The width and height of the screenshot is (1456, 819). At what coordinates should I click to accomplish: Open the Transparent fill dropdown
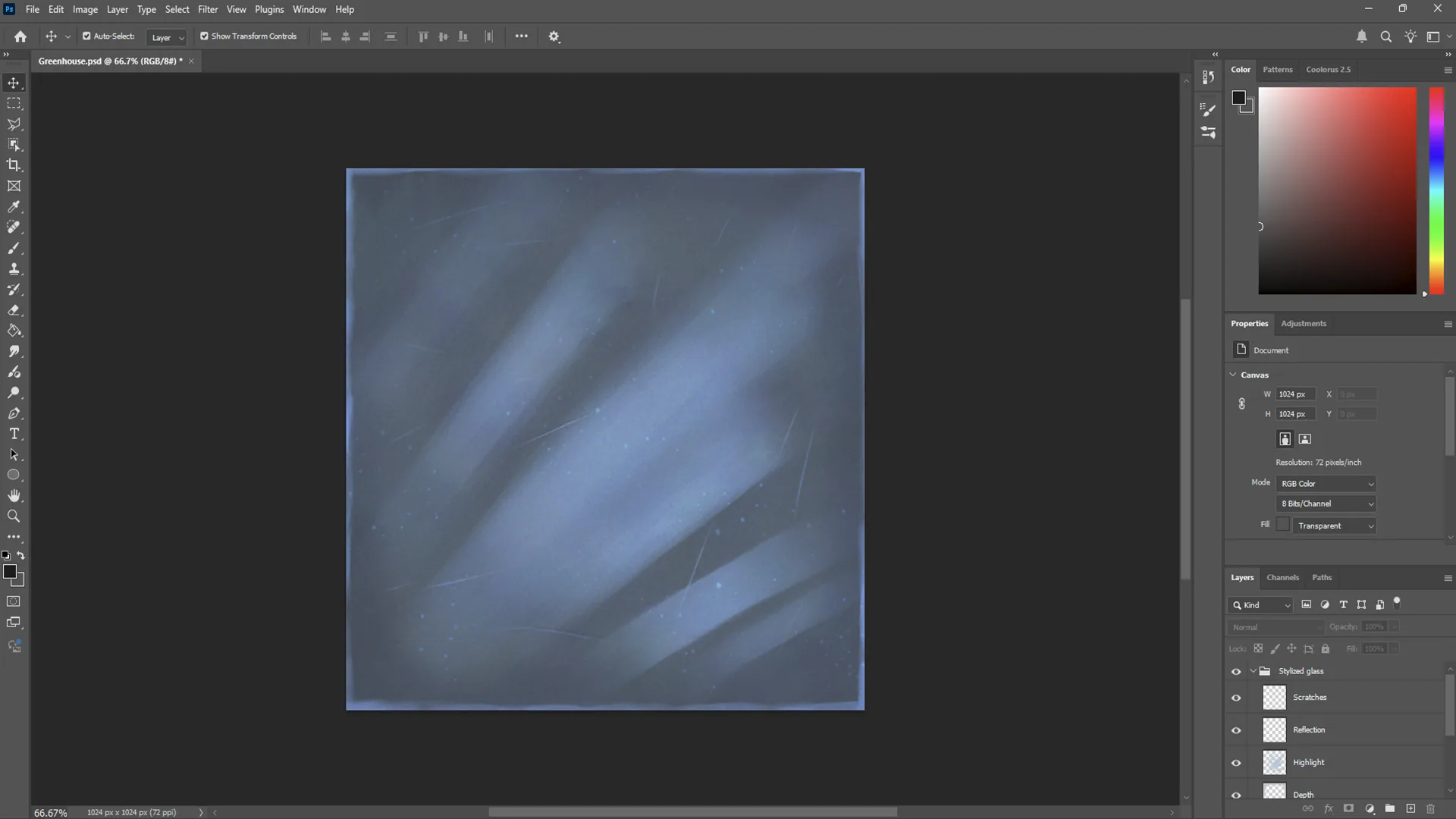click(x=1334, y=526)
